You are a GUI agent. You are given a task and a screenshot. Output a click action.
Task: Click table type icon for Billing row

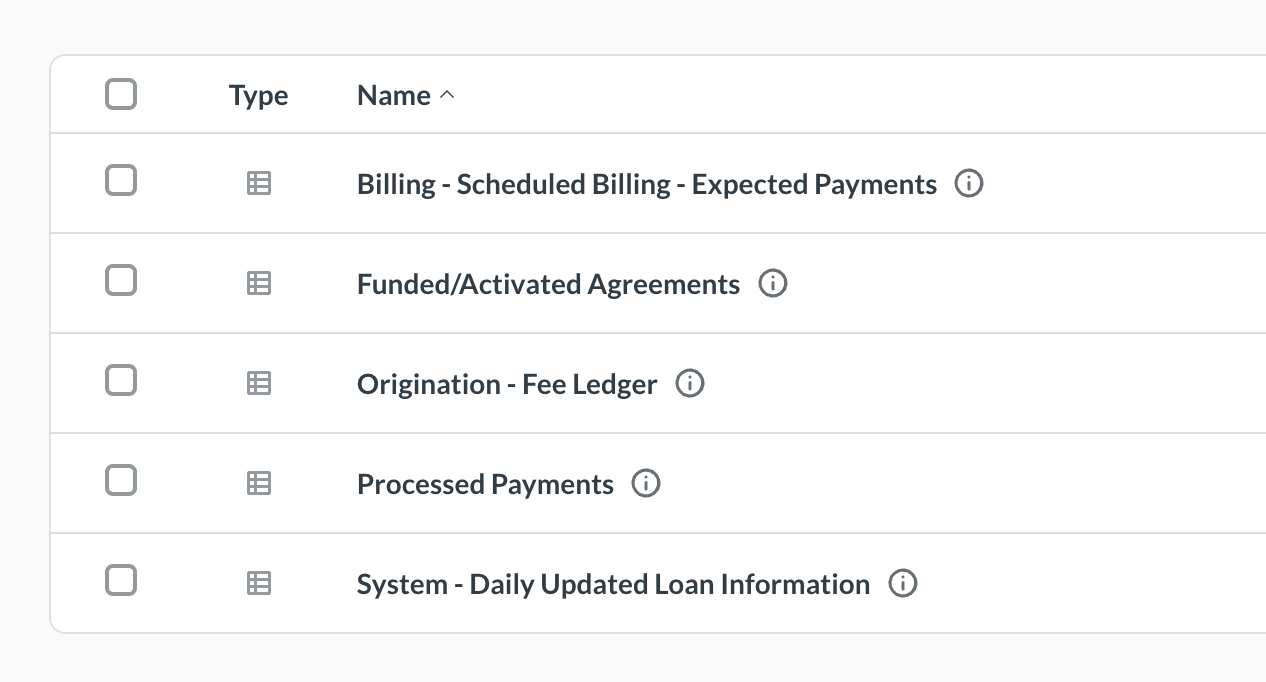point(259,184)
